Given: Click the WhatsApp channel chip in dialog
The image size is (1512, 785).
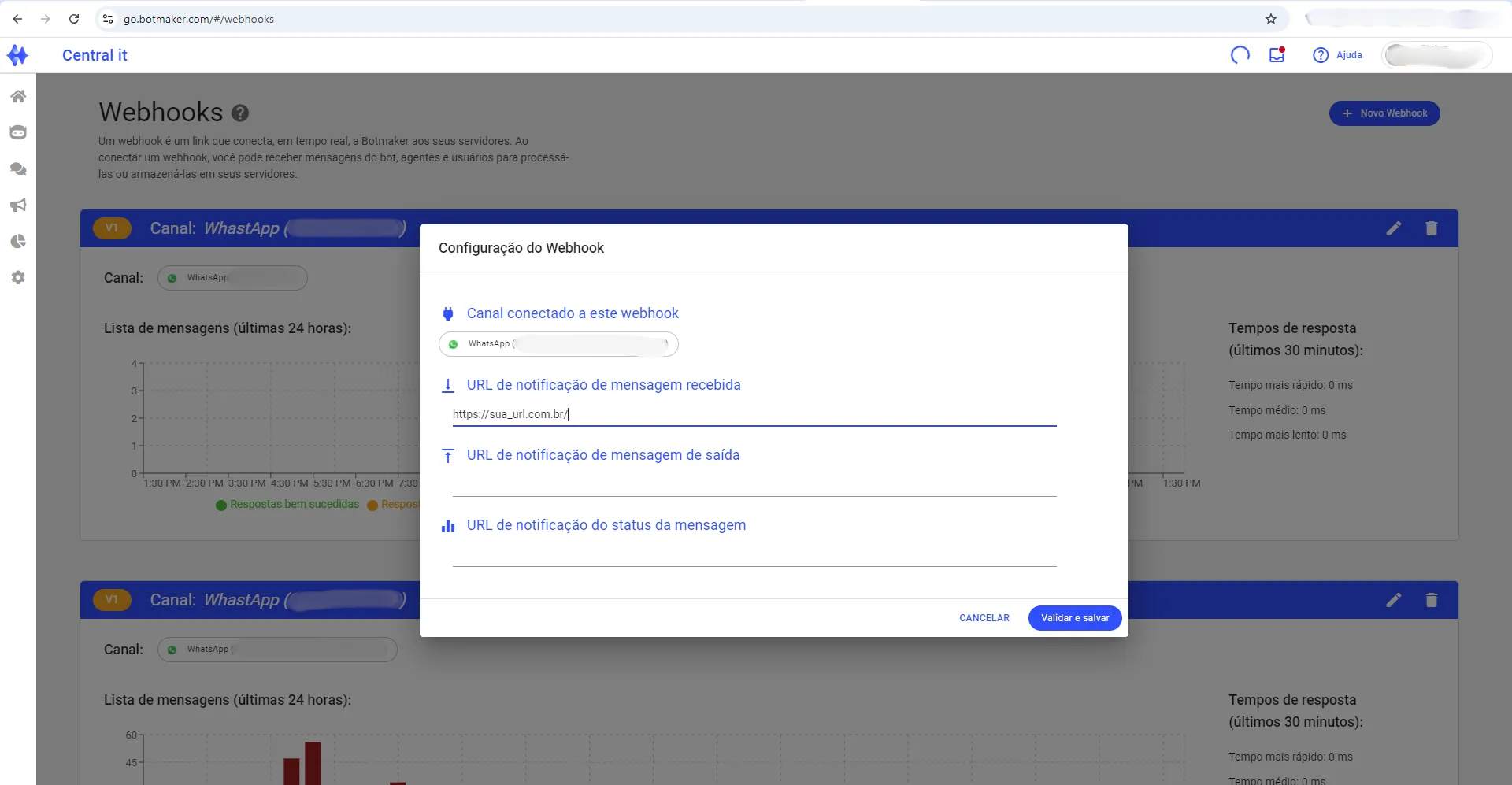Looking at the screenshot, I should [x=558, y=344].
